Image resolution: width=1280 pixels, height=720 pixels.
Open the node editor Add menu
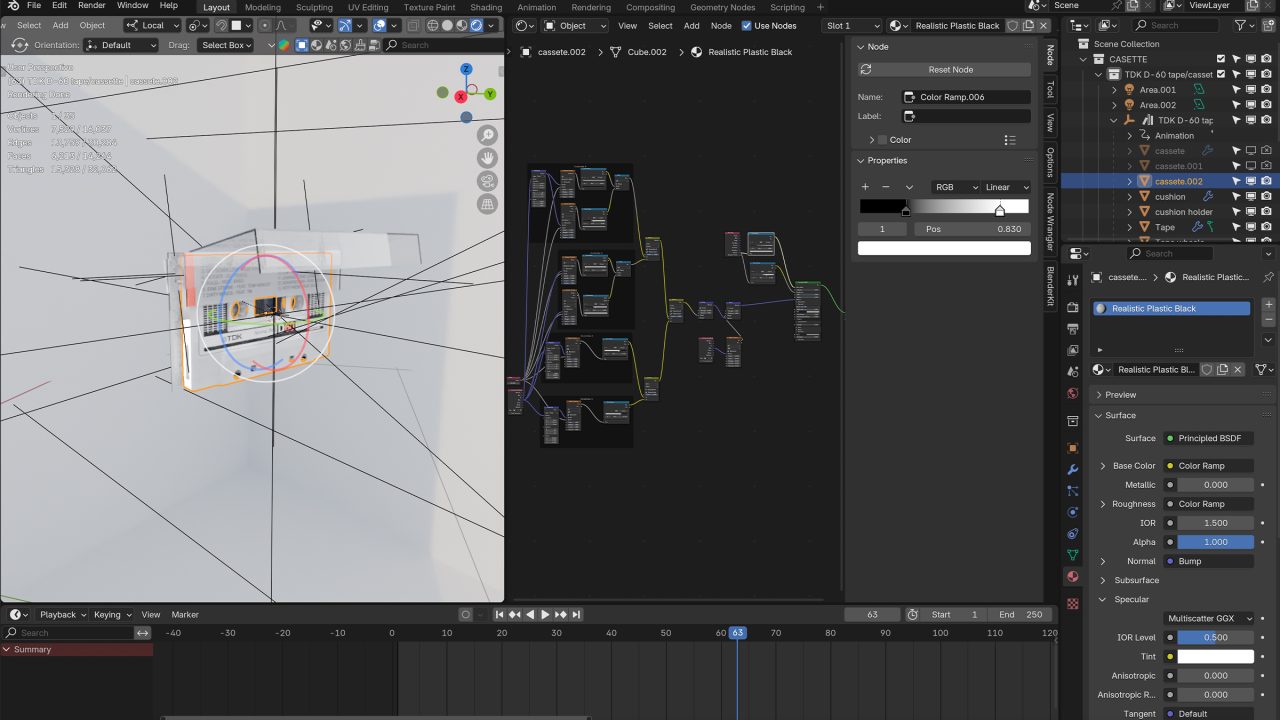point(691,25)
